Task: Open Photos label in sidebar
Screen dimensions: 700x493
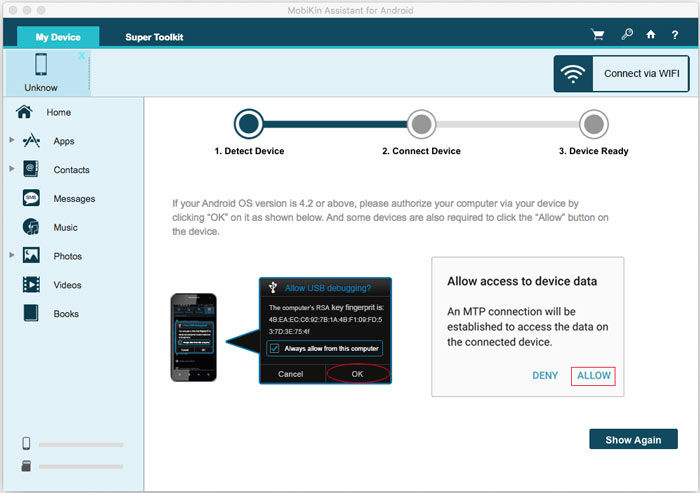Action: click(67, 256)
